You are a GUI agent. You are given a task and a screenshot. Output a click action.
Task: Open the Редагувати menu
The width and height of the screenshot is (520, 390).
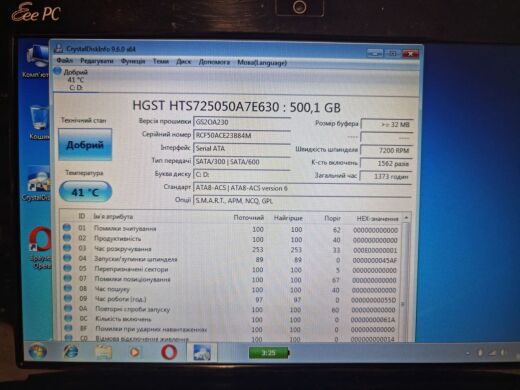[x=97, y=61]
